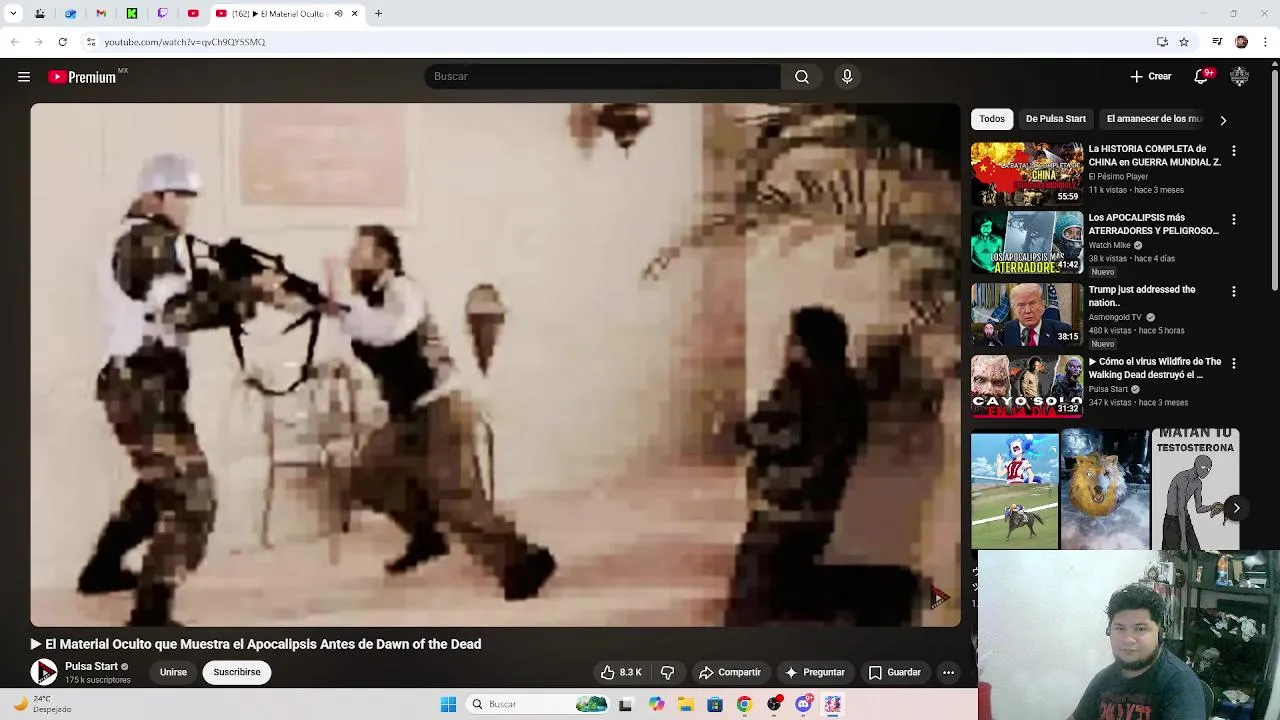Open the Windows Start menu

449,704
